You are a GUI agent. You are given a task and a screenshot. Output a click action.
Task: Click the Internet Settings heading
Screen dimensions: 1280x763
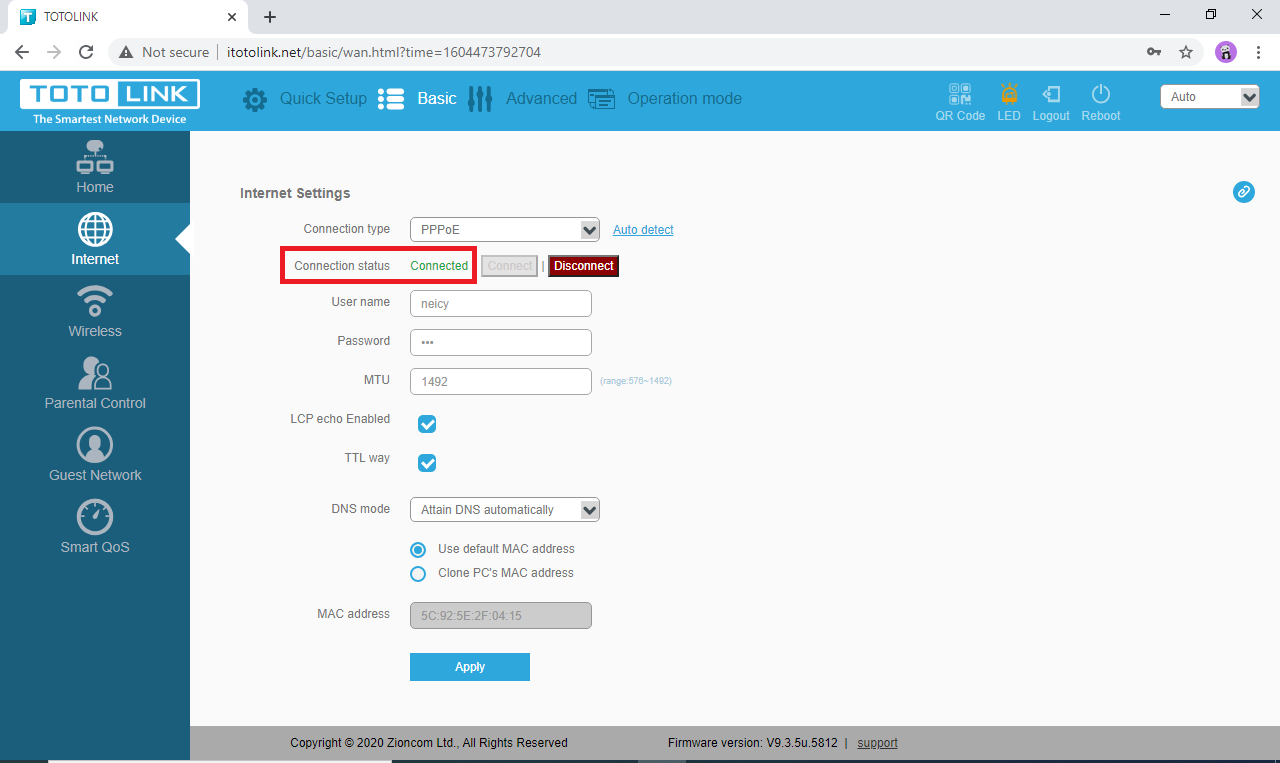pos(295,193)
